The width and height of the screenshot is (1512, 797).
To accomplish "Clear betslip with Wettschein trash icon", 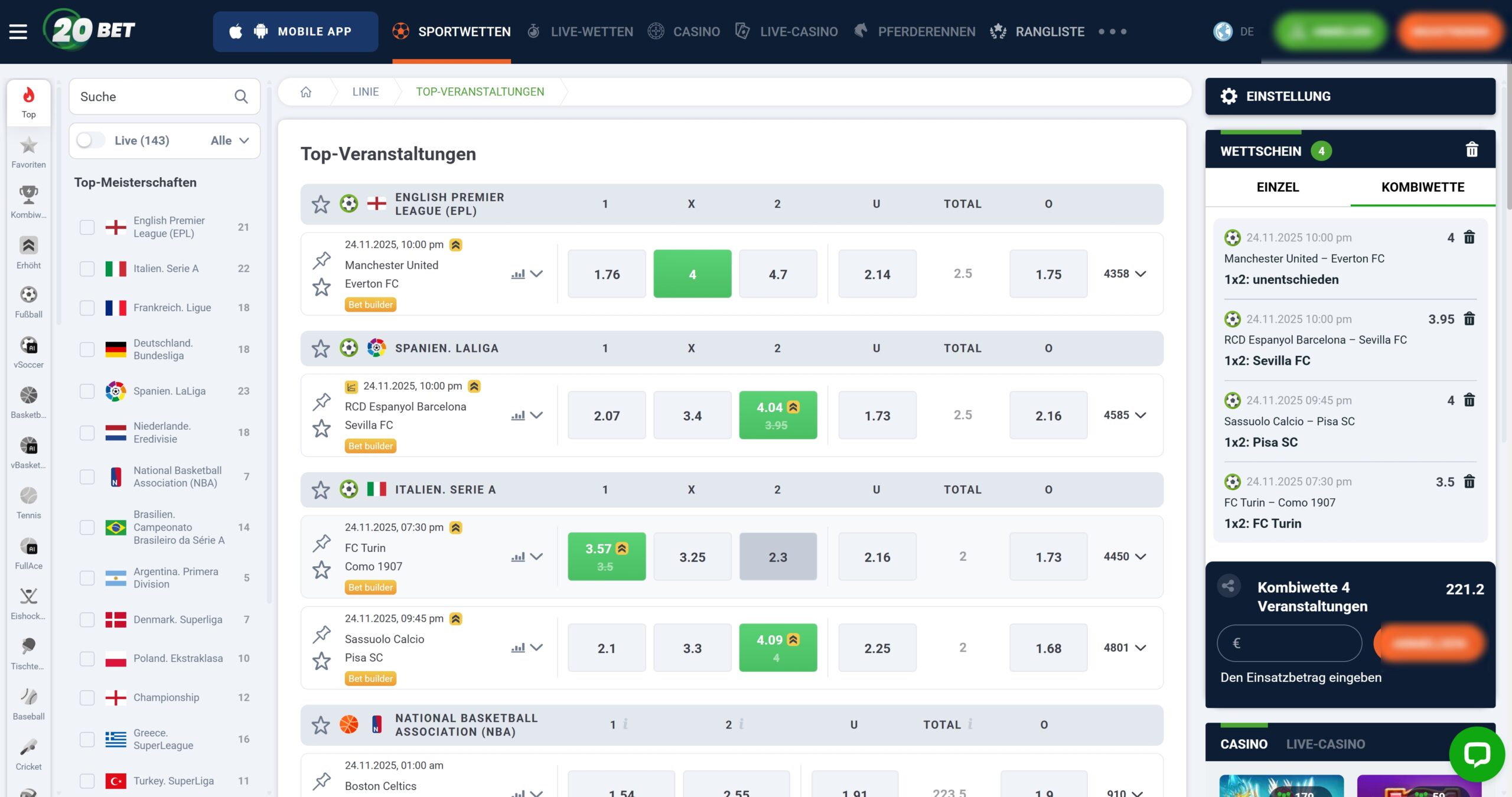I will (x=1472, y=150).
